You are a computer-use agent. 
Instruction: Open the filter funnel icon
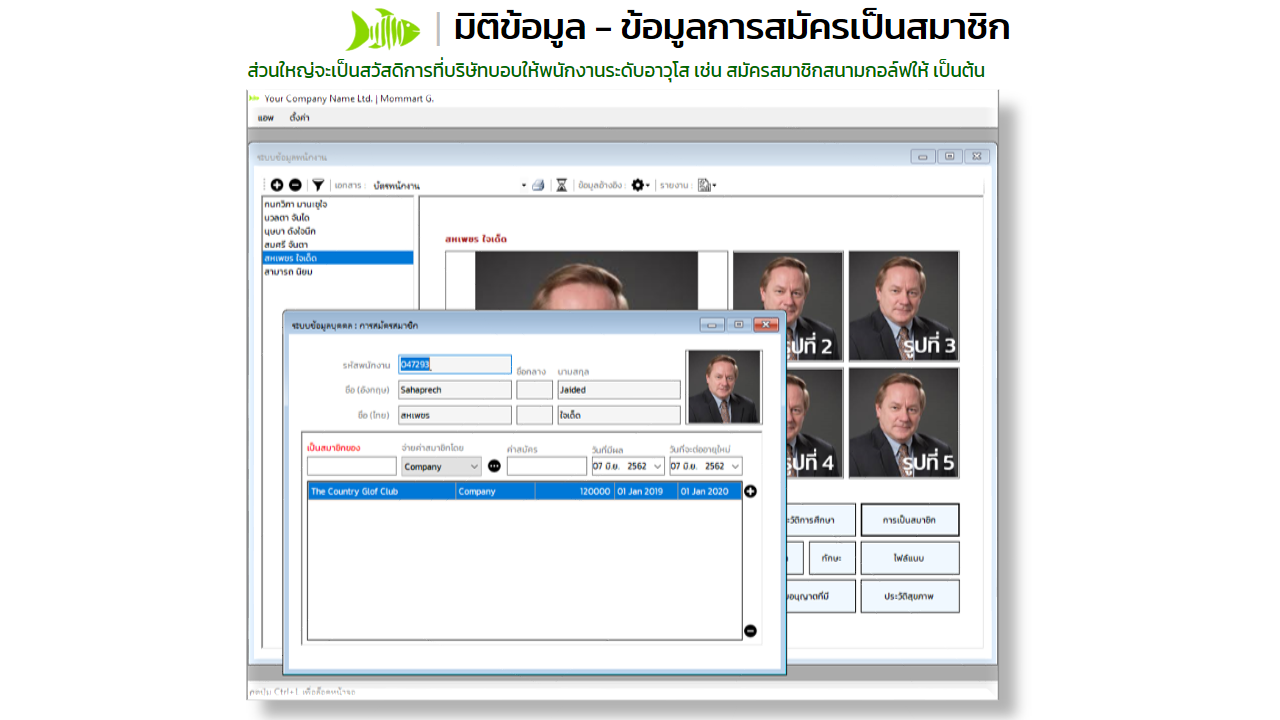[x=318, y=185]
